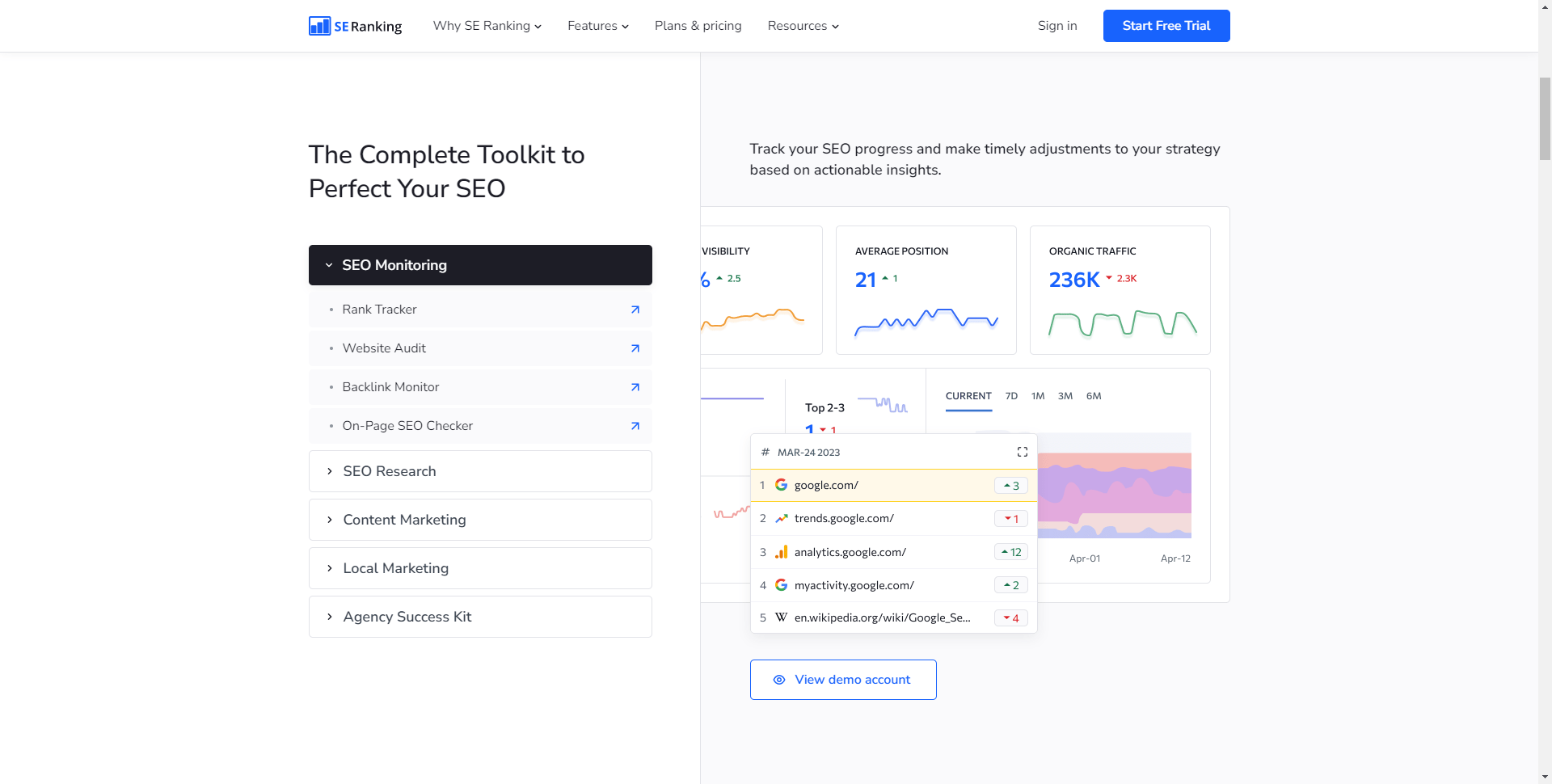Expand the Content Marketing section

pyautogui.click(x=480, y=520)
